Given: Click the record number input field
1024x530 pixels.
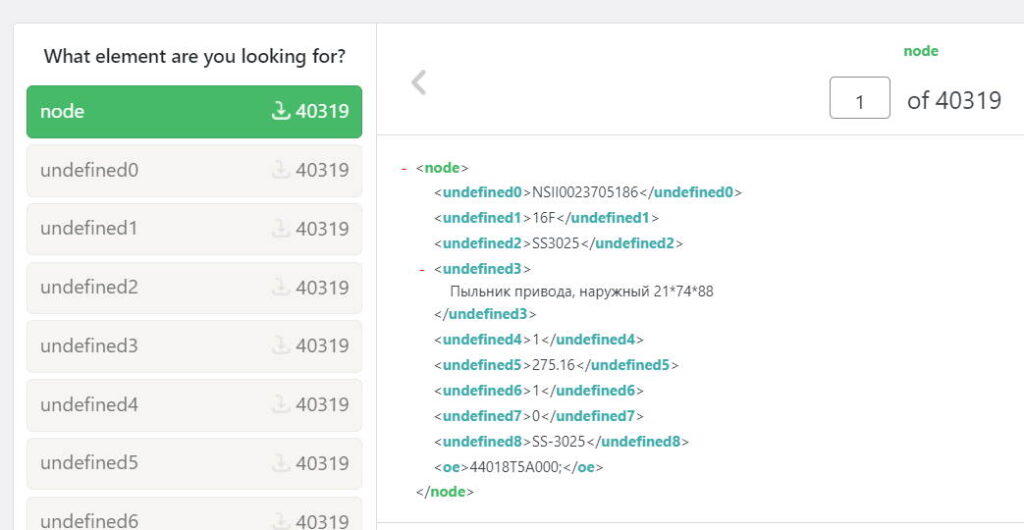Looking at the screenshot, I should (x=859, y=100).
